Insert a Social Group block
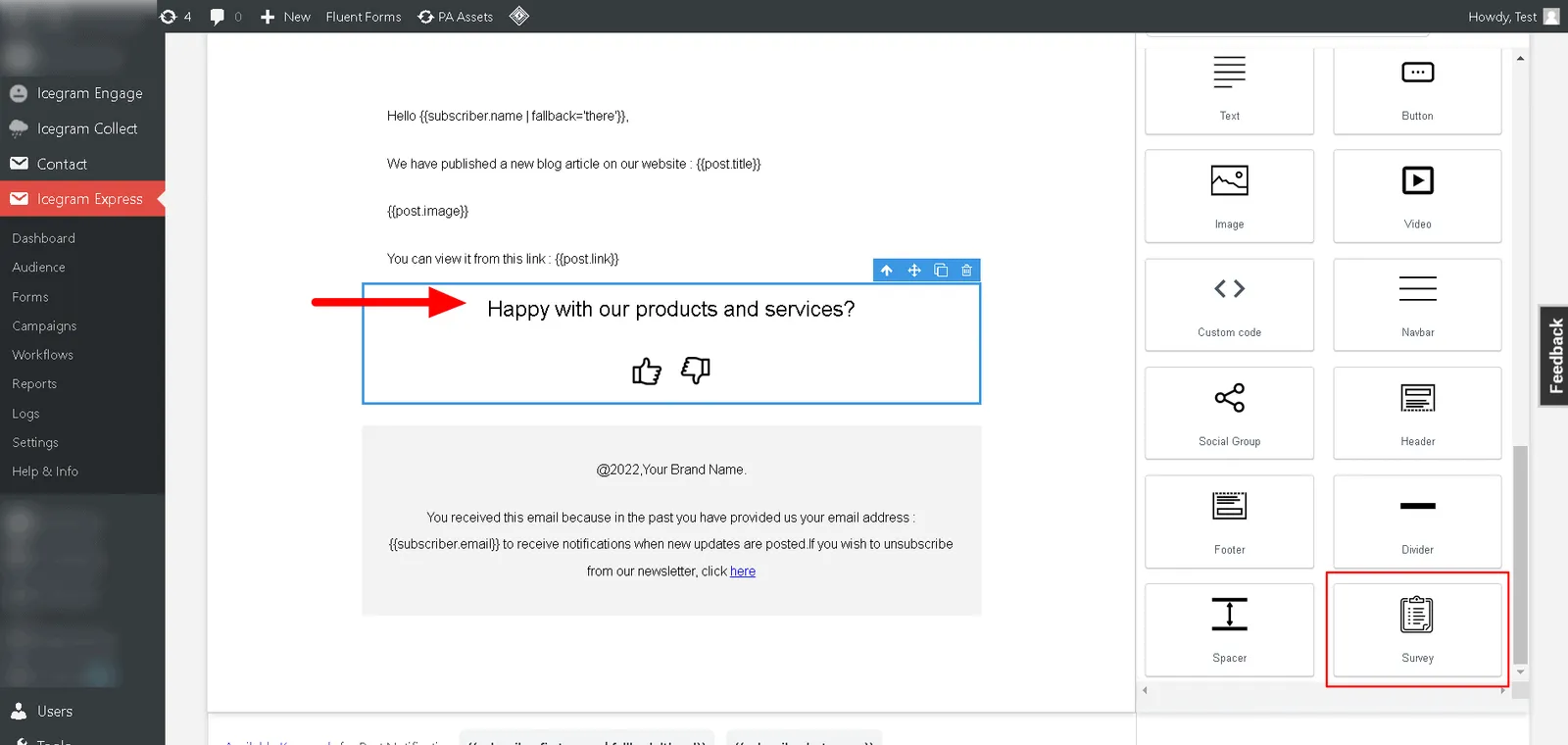 coord(1229,413)
